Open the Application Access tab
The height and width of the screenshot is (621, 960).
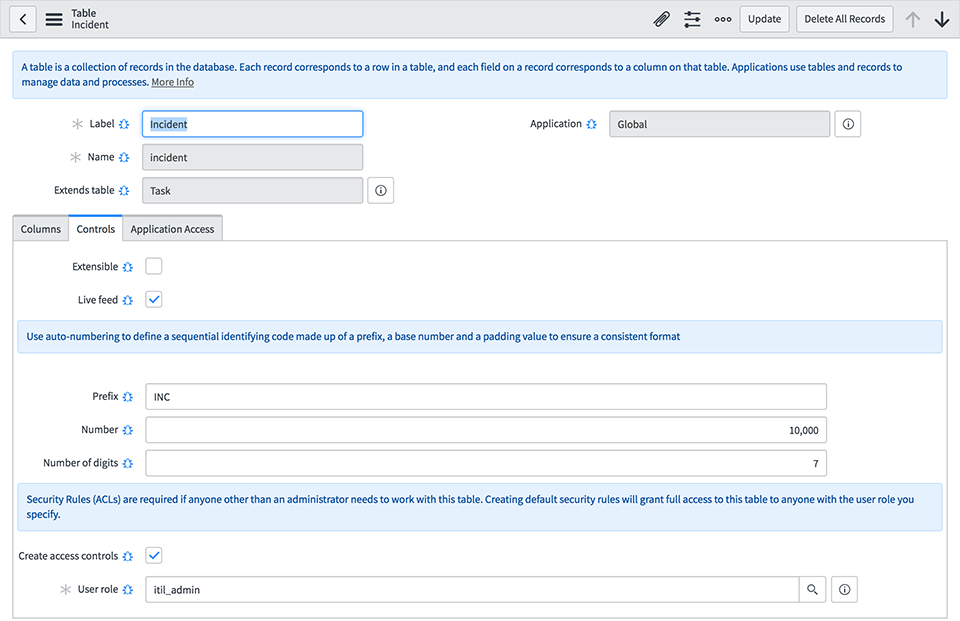pyautogui.click(x=172, y=229)
